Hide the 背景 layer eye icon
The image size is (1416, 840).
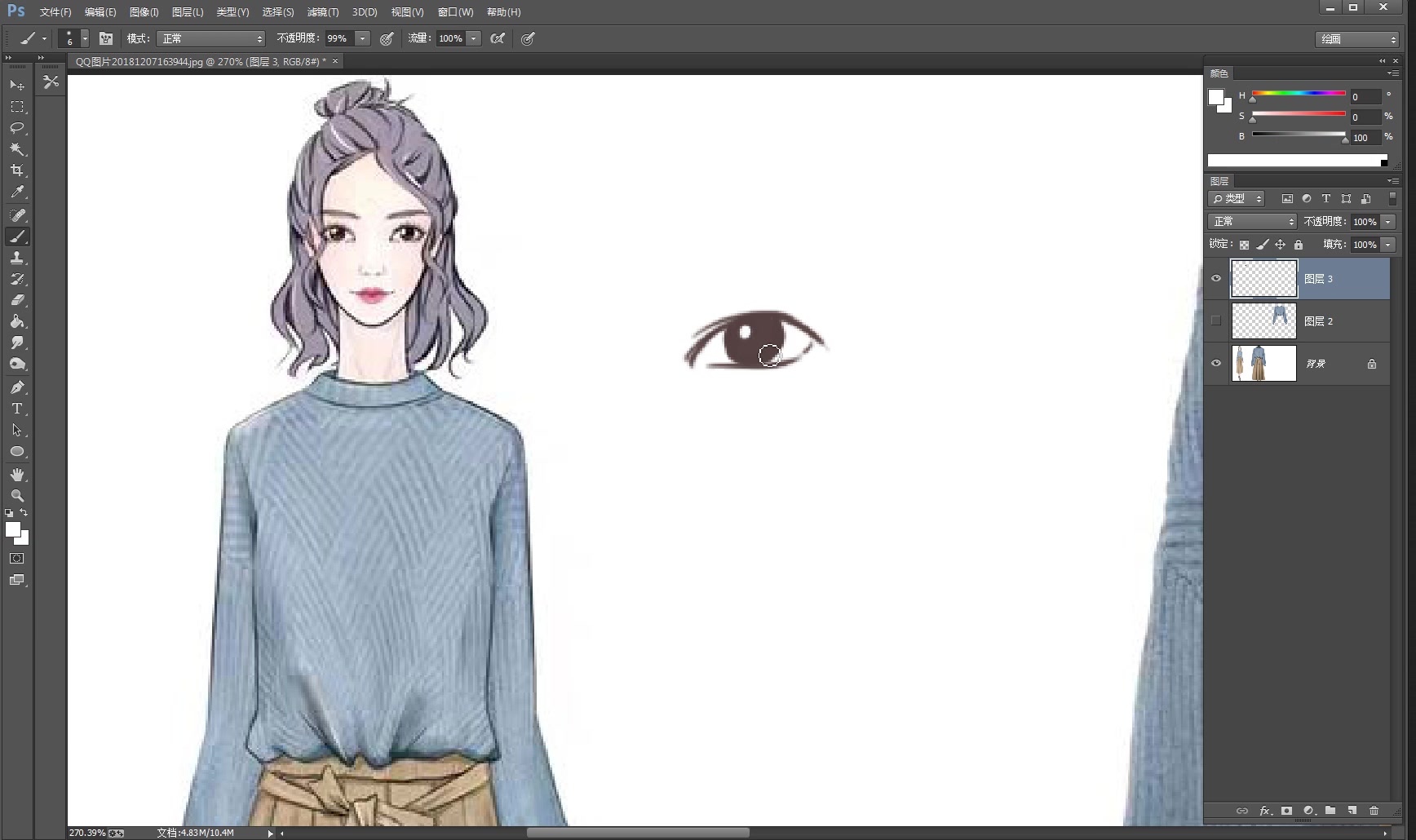tap(1216, 363)
